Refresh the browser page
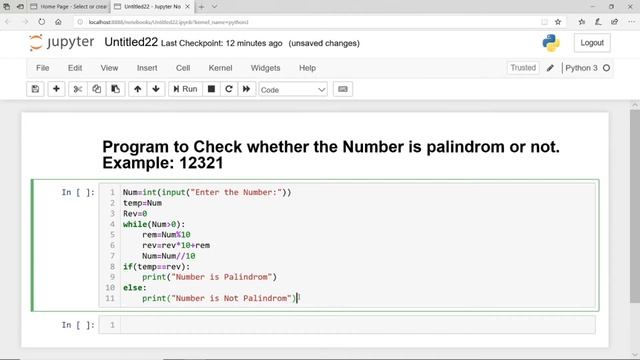640x360 pixels. [42, 22]
